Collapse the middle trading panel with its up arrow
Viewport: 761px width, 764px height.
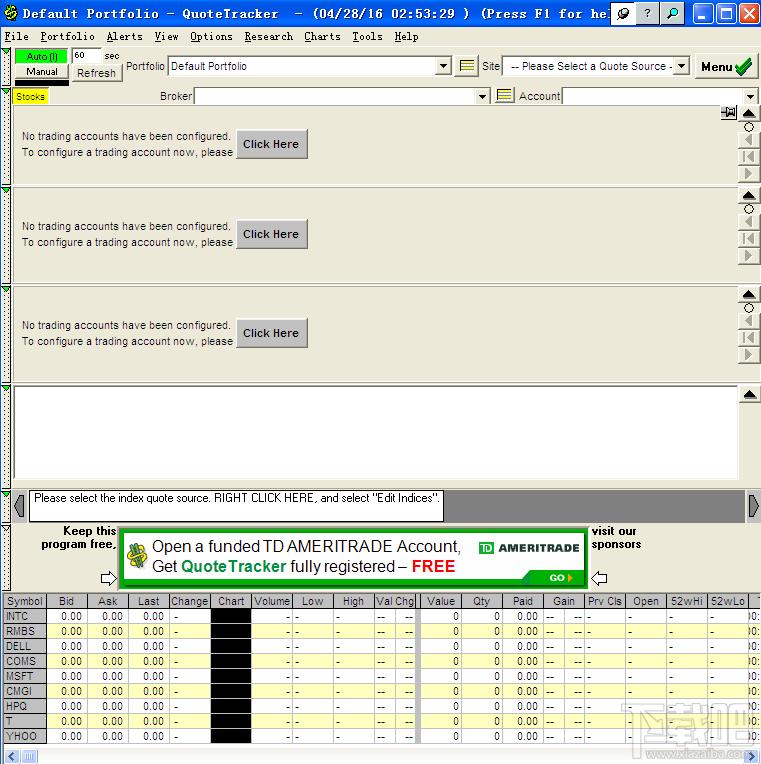[x=749, y=195]
